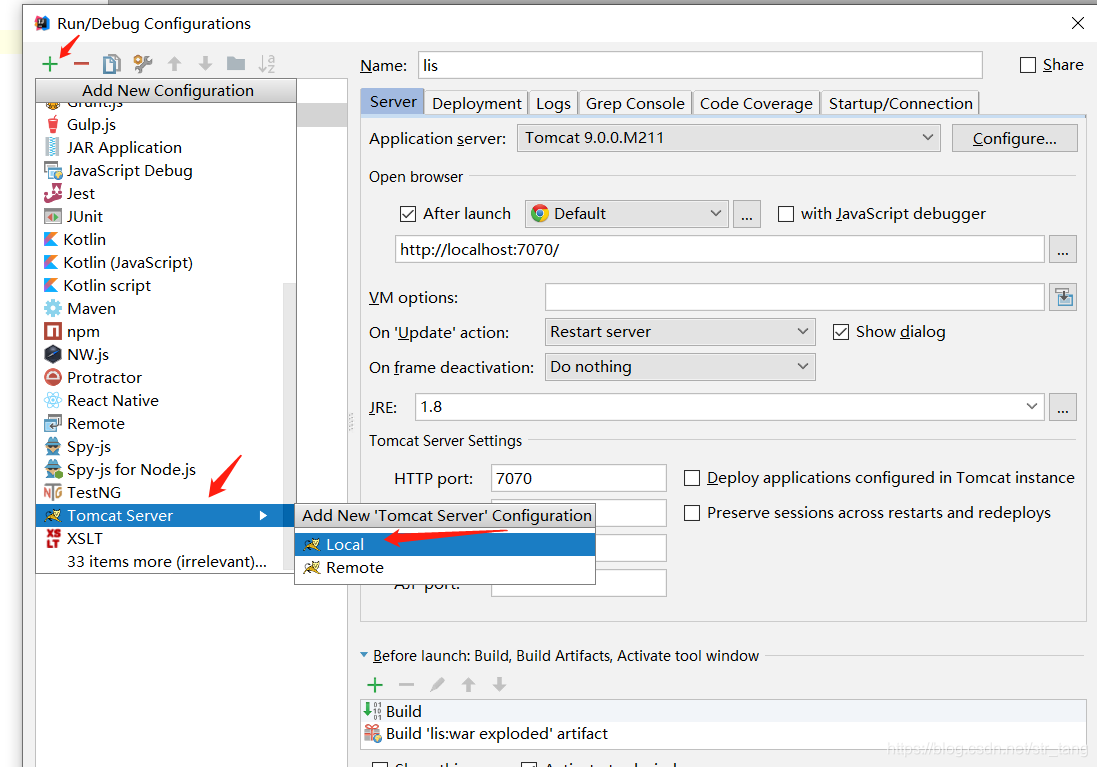
Task: Remove the configuration with the red minus icon
Action: [x=81, y=64]
